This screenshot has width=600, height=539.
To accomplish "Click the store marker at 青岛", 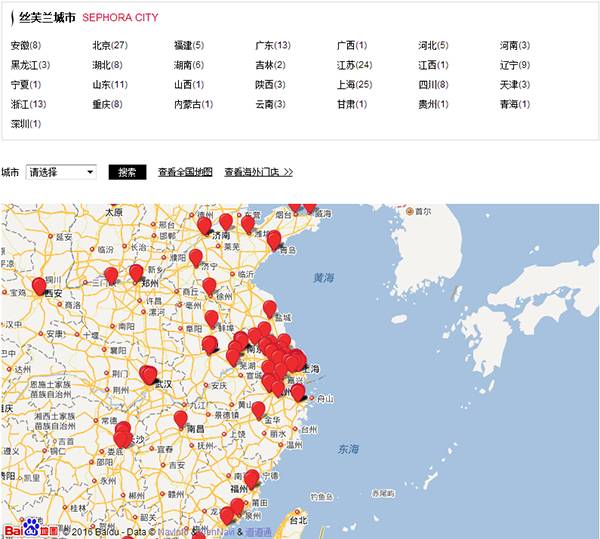I will coord(274,241).
